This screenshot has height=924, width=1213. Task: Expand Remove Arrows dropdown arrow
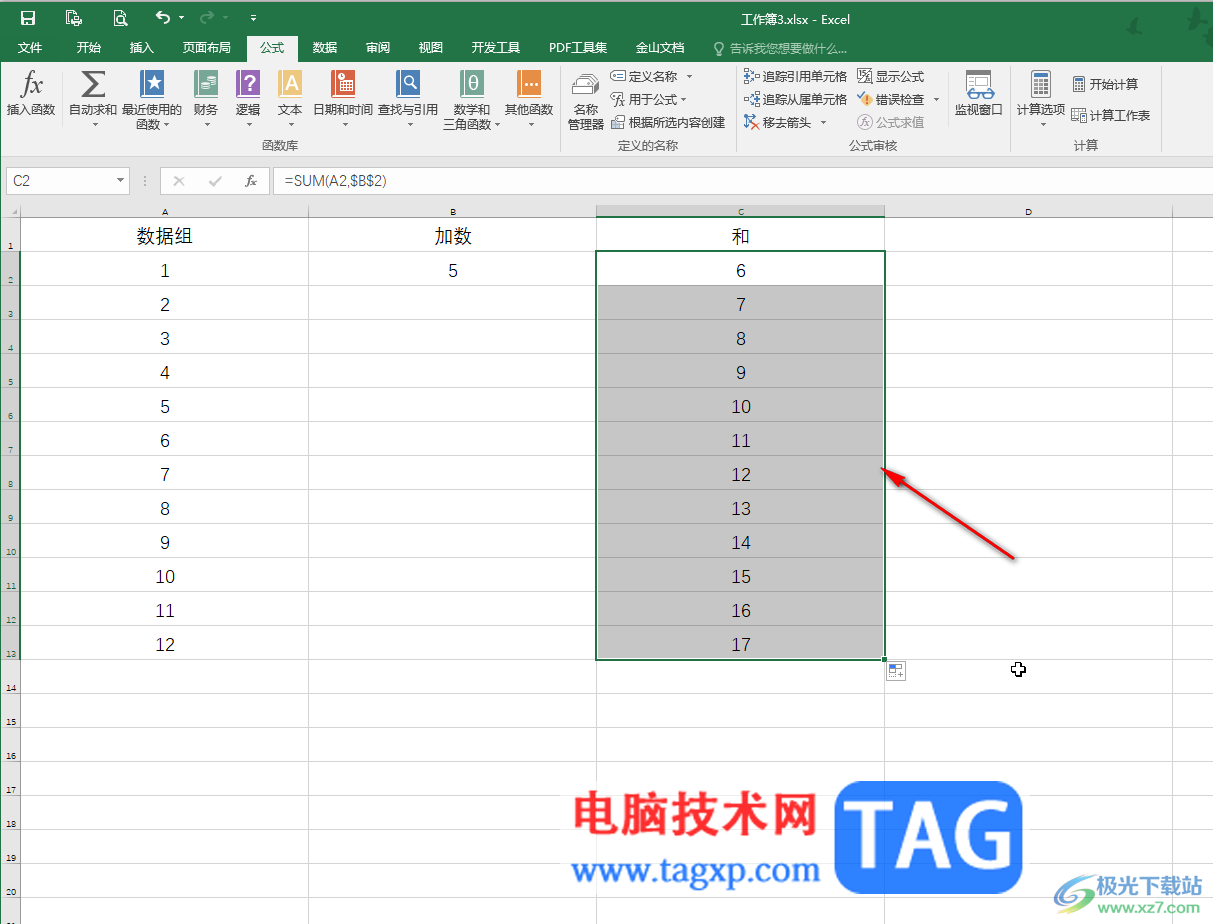point(824,122)
